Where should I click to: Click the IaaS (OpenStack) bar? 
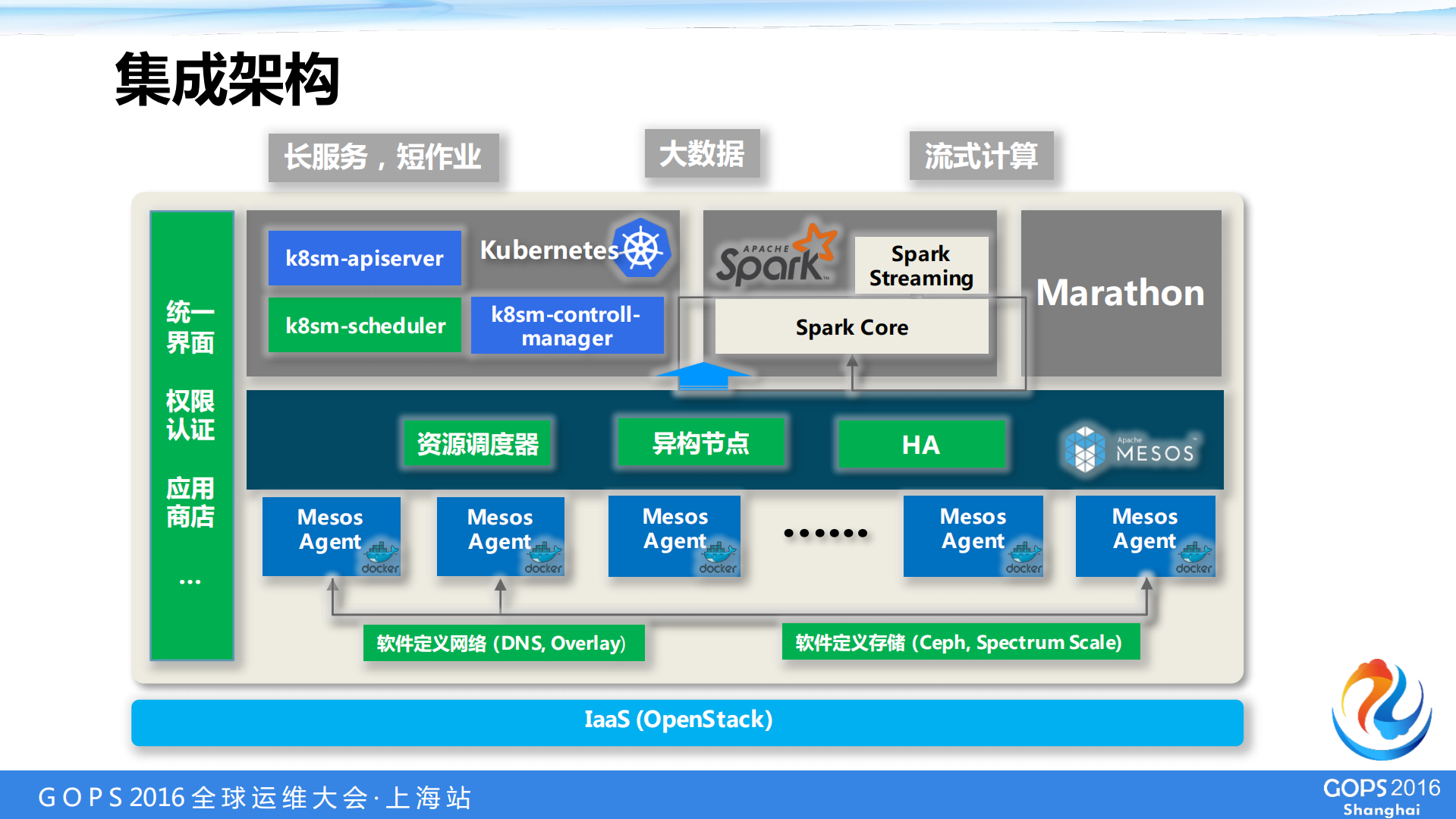point(678,720)
